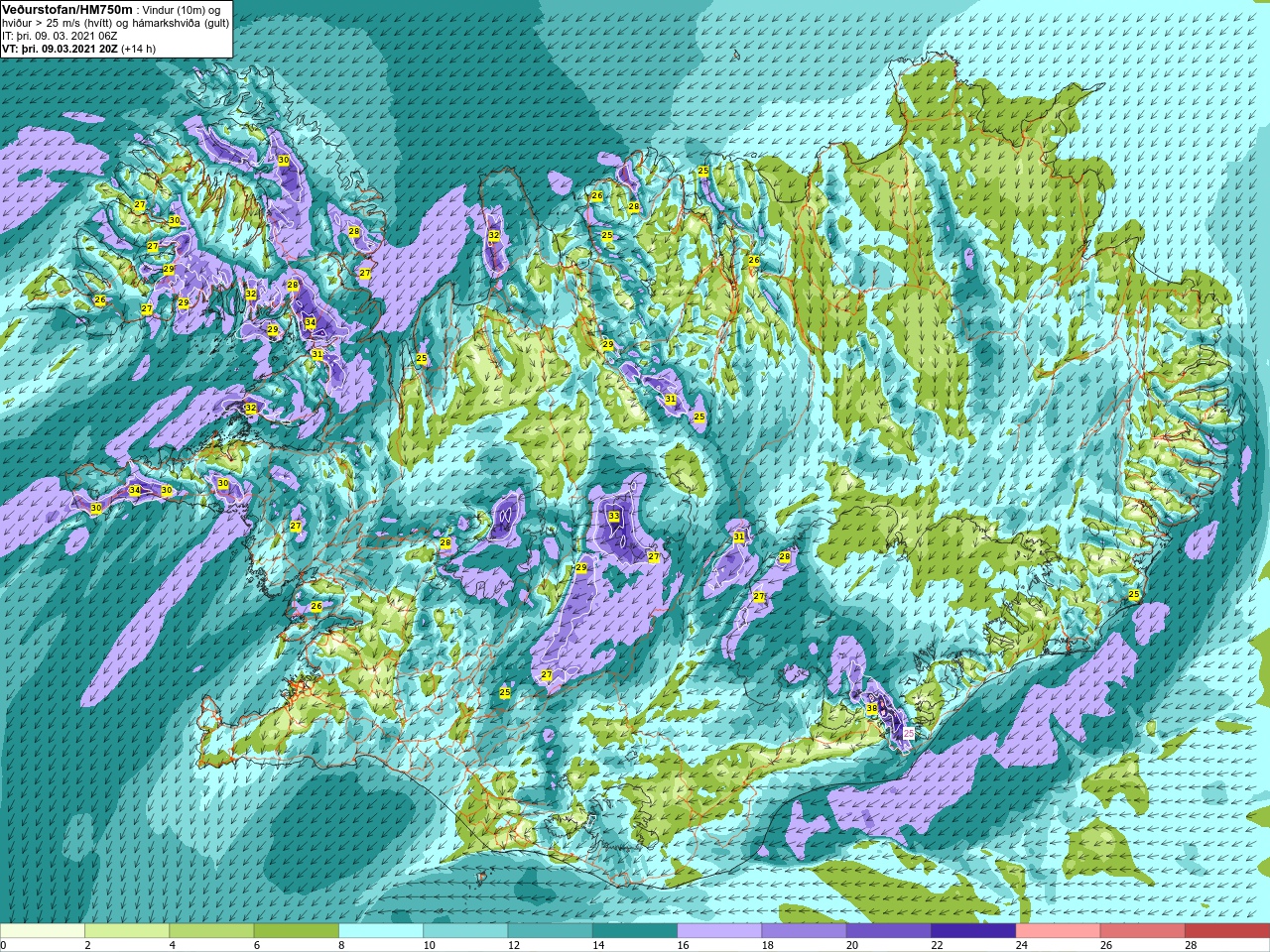Click the 6–8 m/s olive green legend swatch
Viewport: 1270px width, 952px height.
pyautogui.click(x=296, y=931)
